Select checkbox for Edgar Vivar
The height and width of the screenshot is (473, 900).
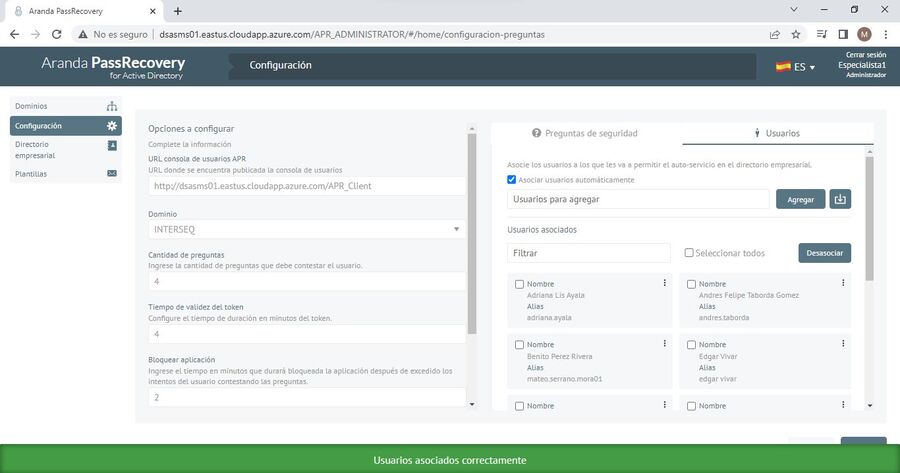[x=691, y=345]
